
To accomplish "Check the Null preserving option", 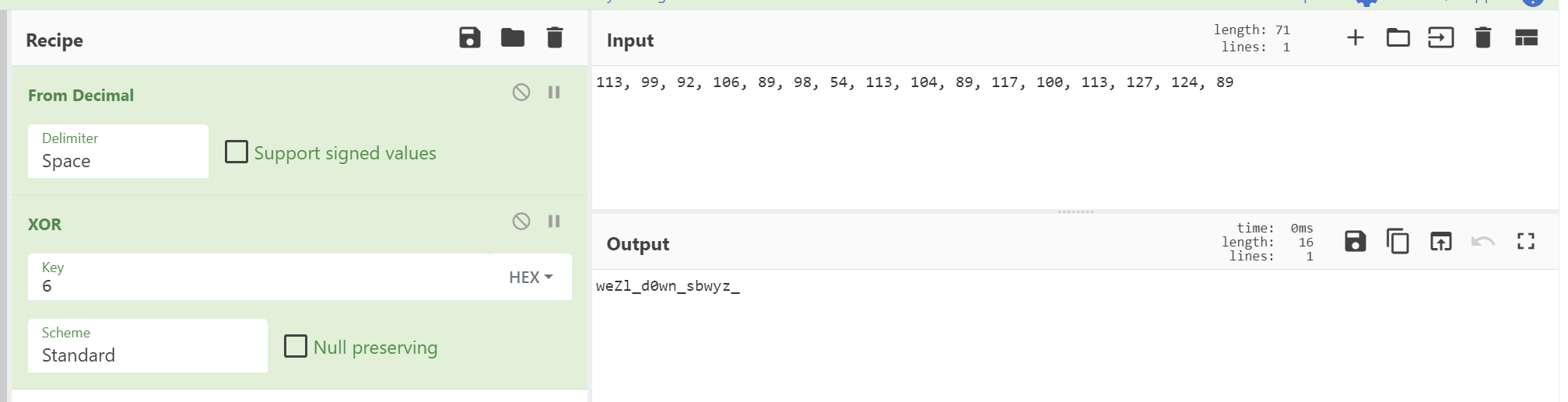I will tap(296, 346).
